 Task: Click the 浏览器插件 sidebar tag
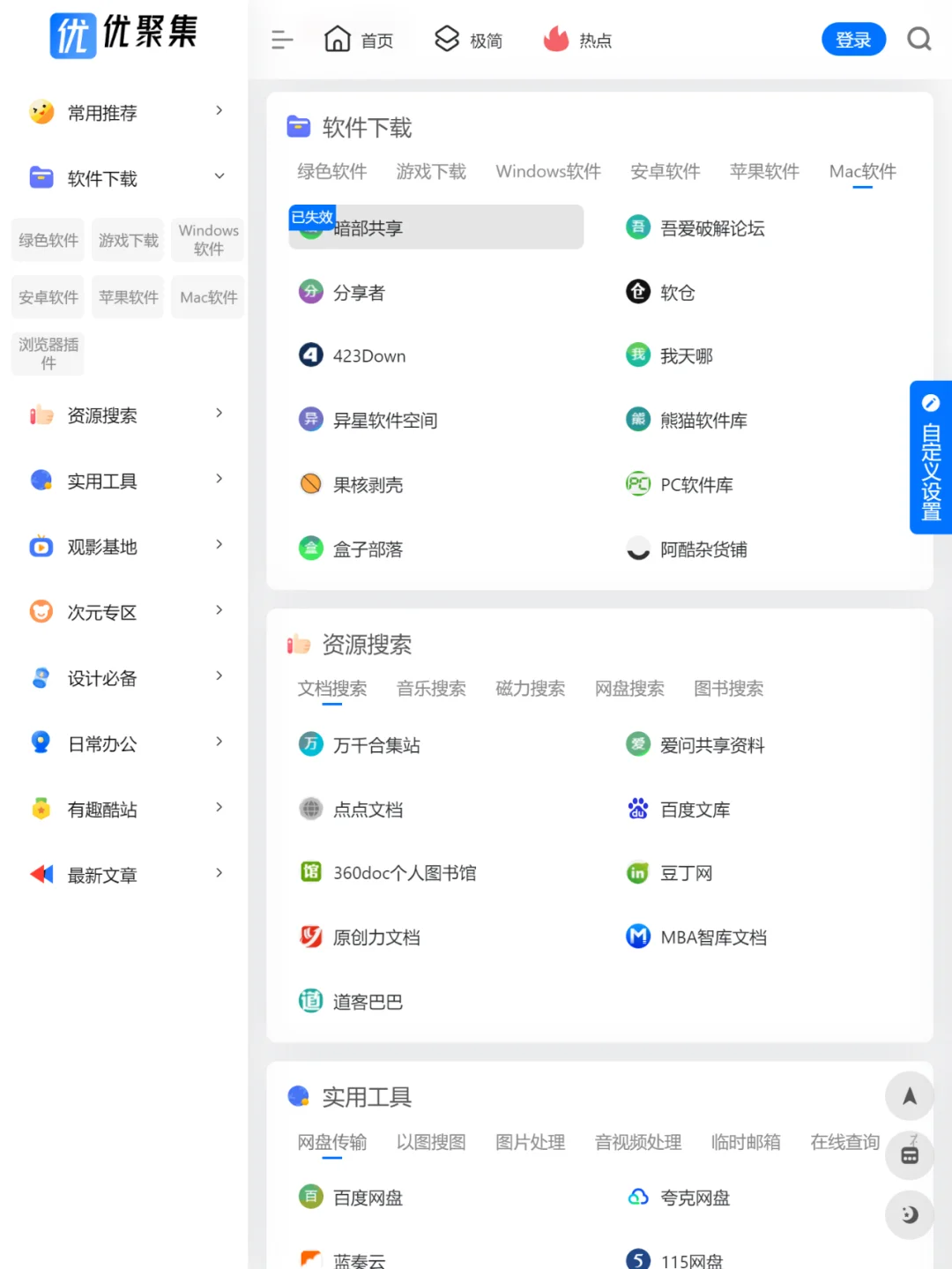(48, 354)
